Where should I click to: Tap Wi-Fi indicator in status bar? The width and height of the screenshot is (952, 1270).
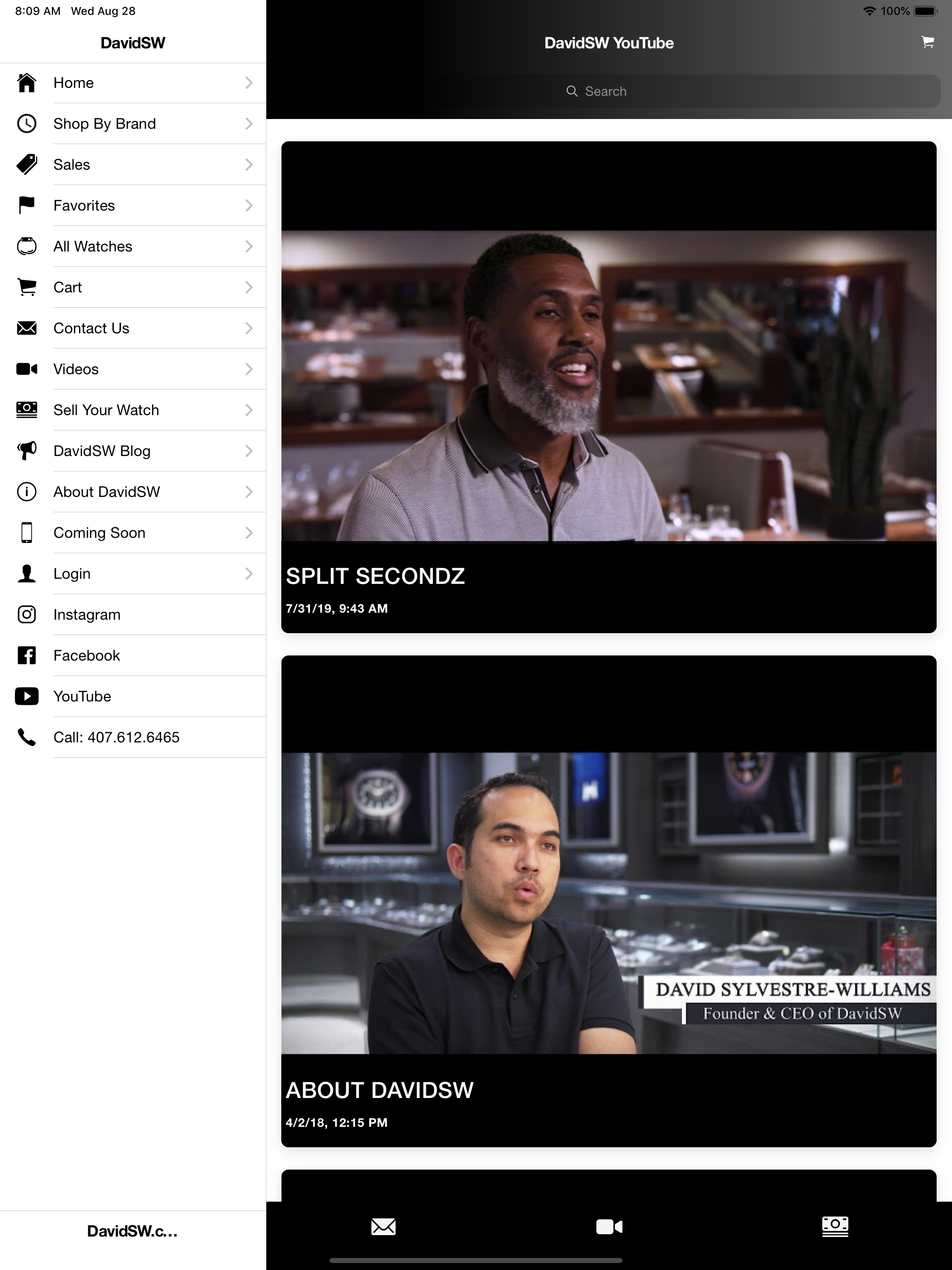[869, 11]
